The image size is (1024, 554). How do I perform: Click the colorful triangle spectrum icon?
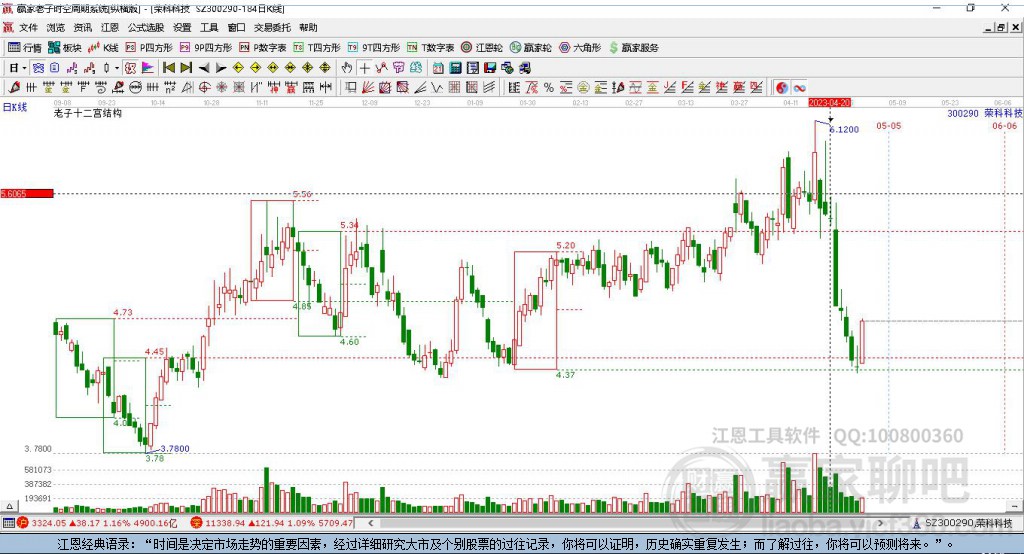pos(148,68)
